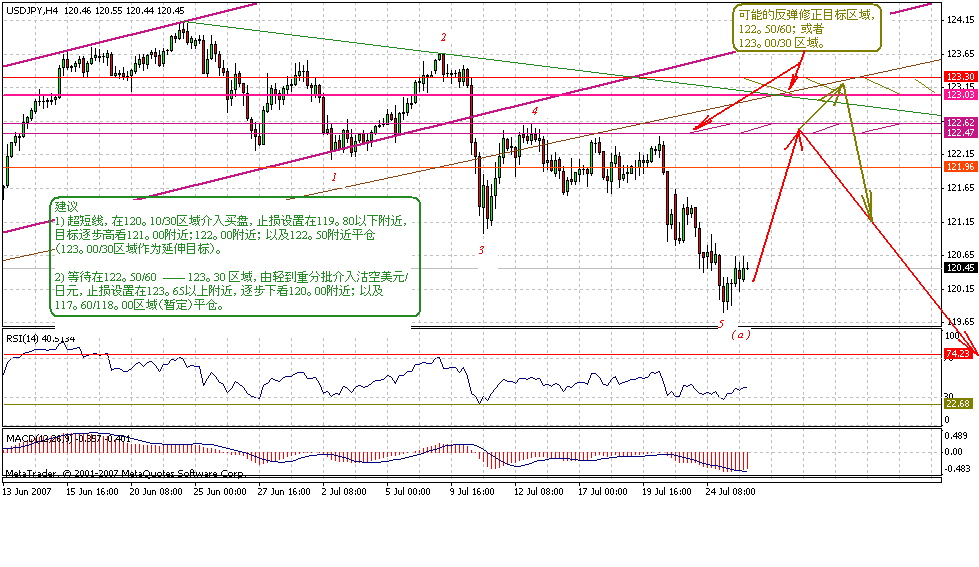Screen dimensions: 979x567
Task: Click the 122.62 price level tag
Action: pyautogui.click(x=960, y=123)
